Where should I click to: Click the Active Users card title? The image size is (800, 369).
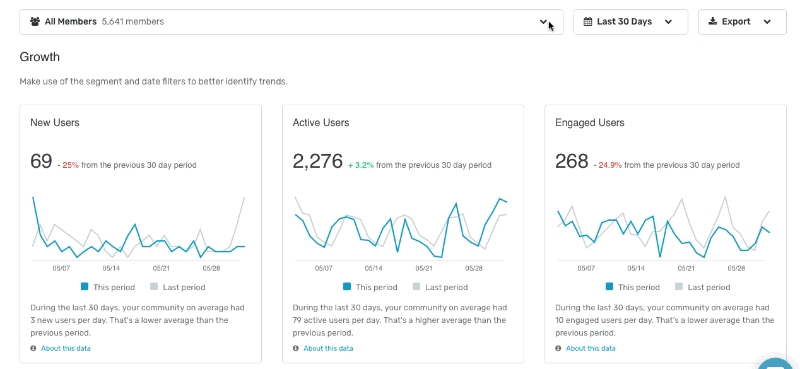pyautogui.click(x=321, y=122)
